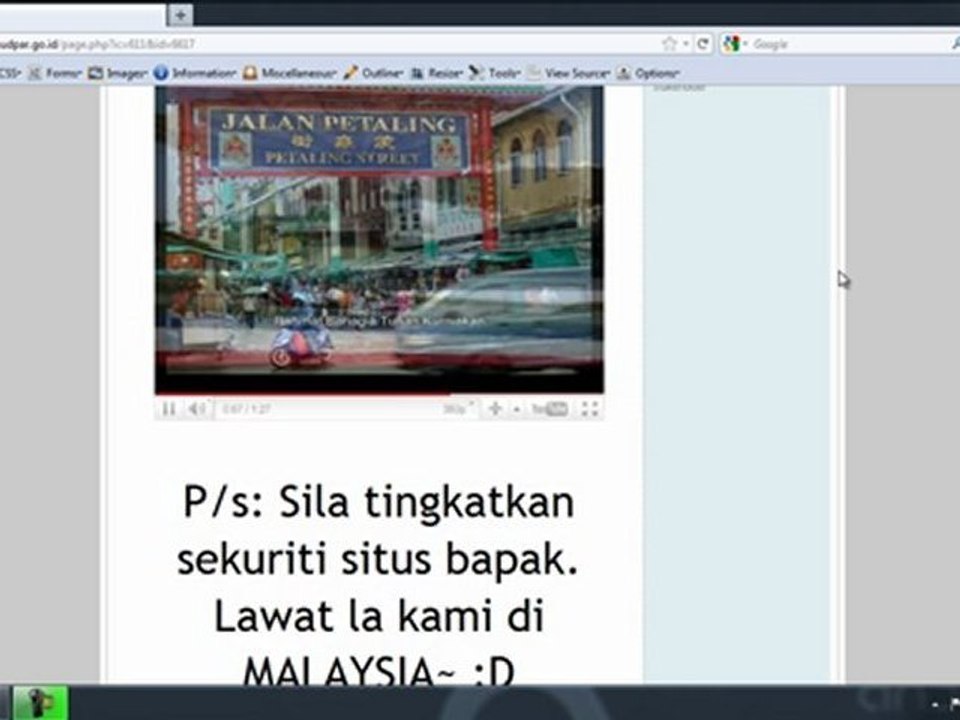Viewport: 960px width, 720px height.
Task: Open the Resize developer toolbar menu
Action: 437,73
